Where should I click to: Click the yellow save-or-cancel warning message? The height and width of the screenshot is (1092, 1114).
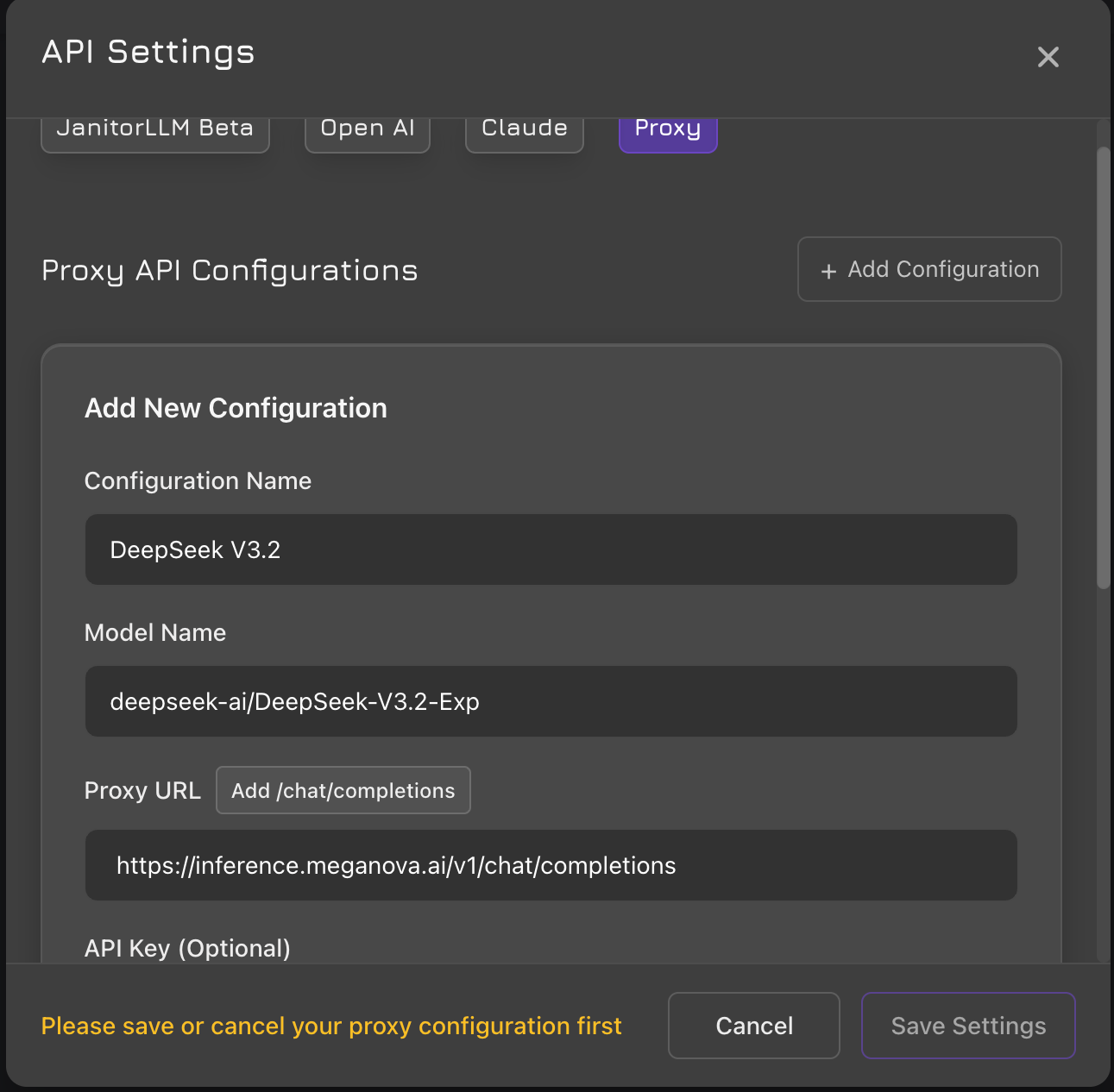pos(331,1026)
